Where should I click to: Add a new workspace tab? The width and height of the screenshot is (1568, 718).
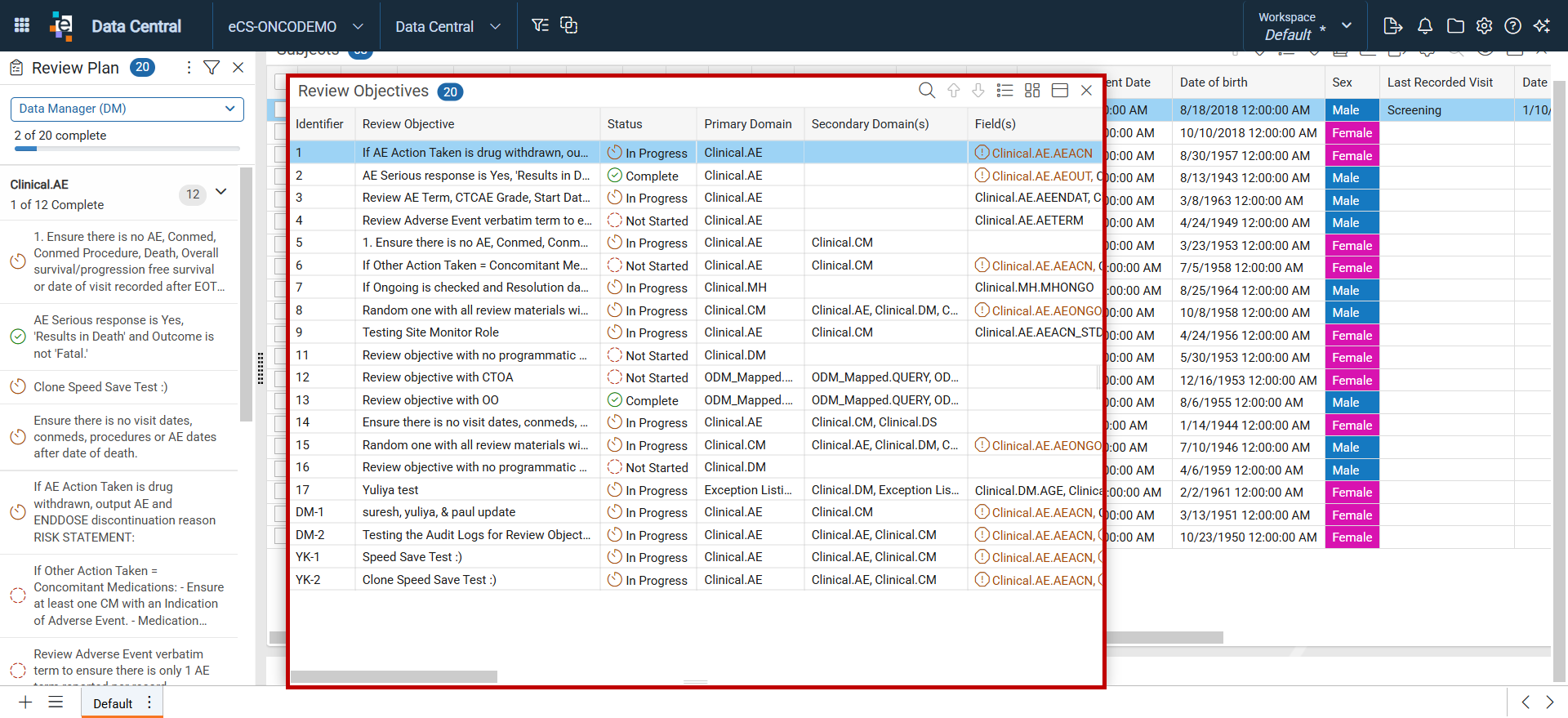pos(25,702)
